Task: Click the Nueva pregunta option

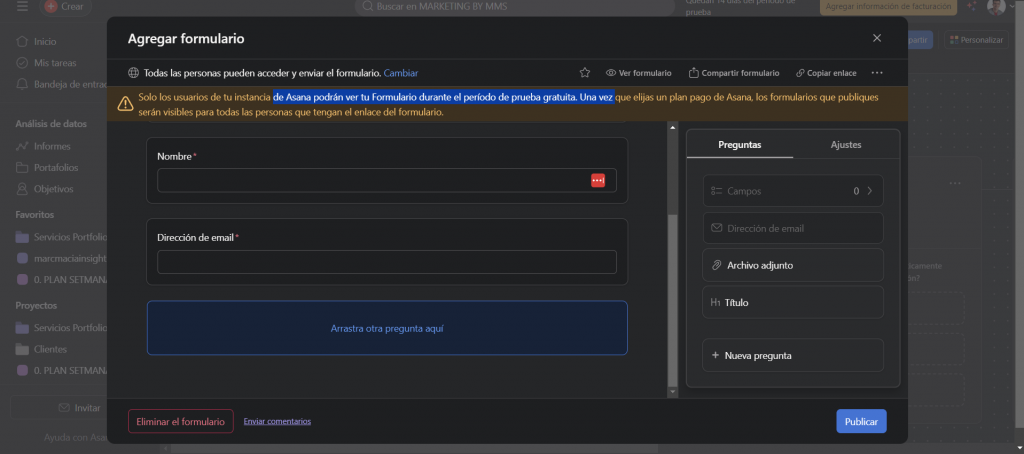Action: [793, 355]
